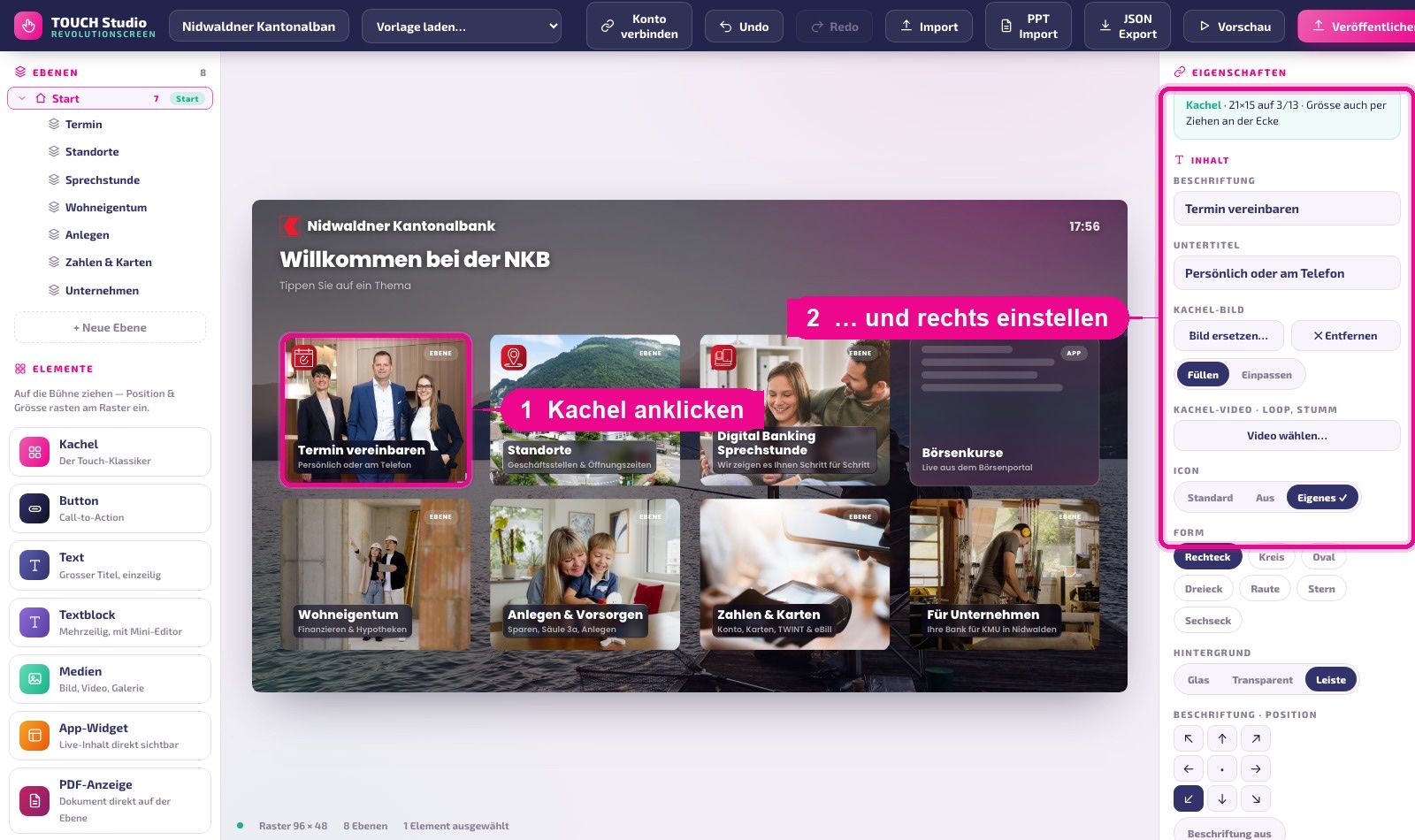Undo the last action

pos(744,27)
